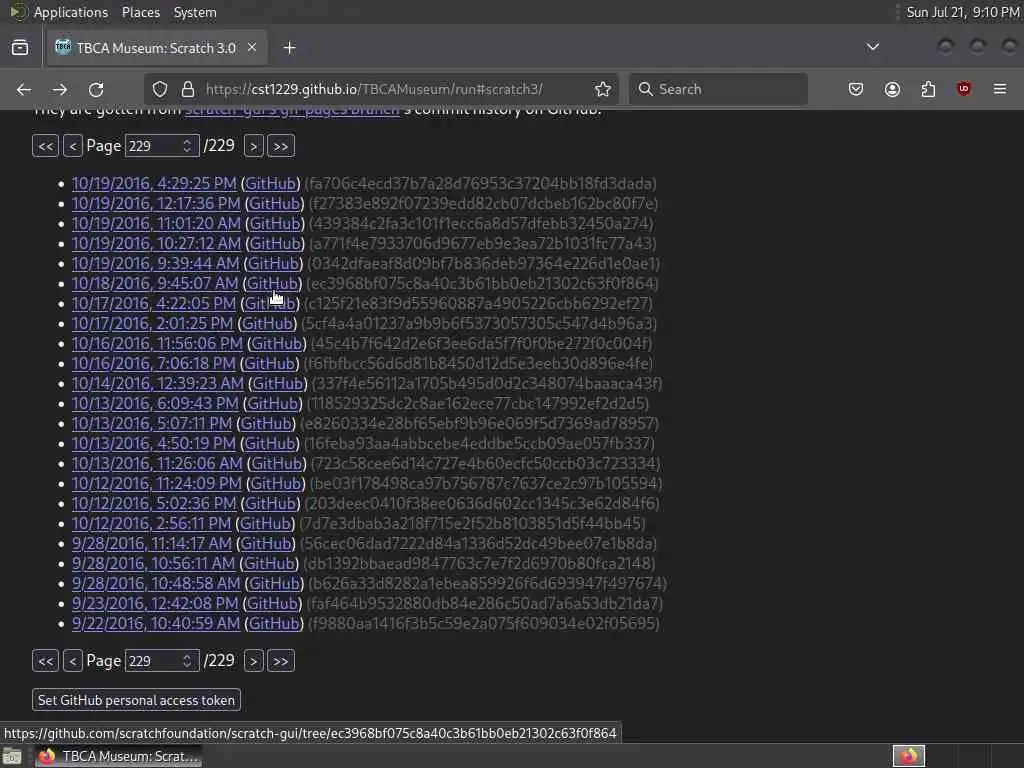The width and height of the screenshot is (1024, 768).
Task: Open GitHub link for 10/13/2016, 6:09:43 PM
Action: [x=273, y=404]
